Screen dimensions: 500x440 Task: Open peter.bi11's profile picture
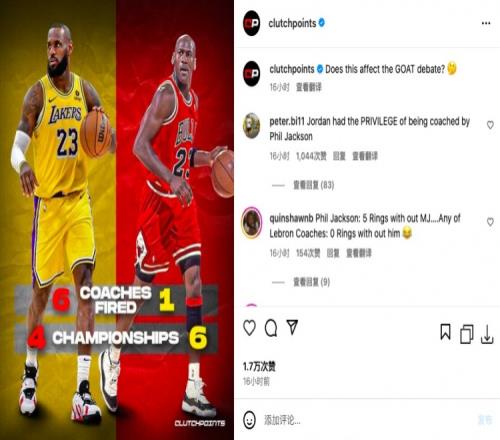click(252, 125)
